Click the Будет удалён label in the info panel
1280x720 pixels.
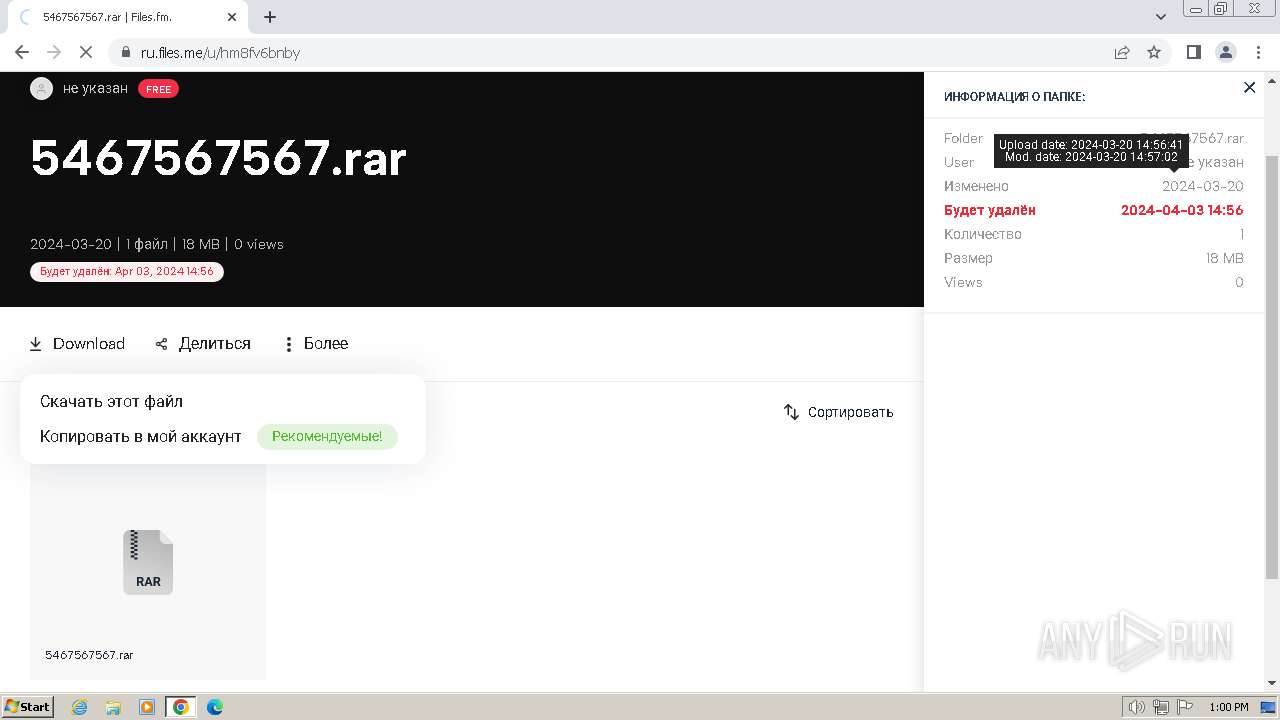[990, 210]
